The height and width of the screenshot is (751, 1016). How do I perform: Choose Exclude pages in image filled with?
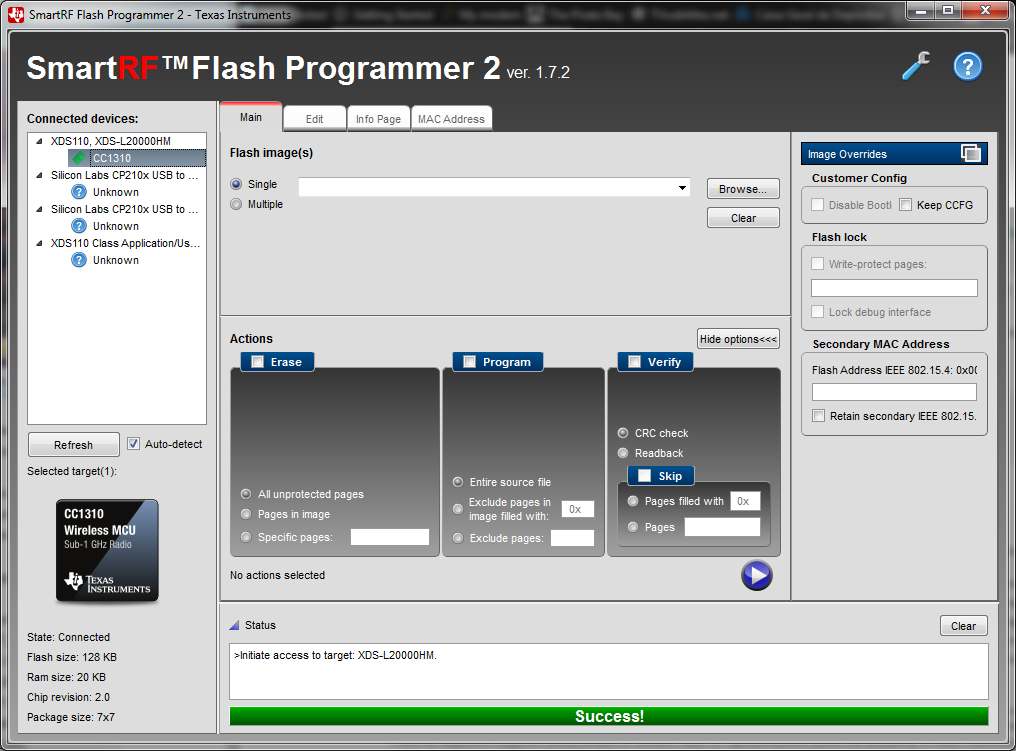458,509
